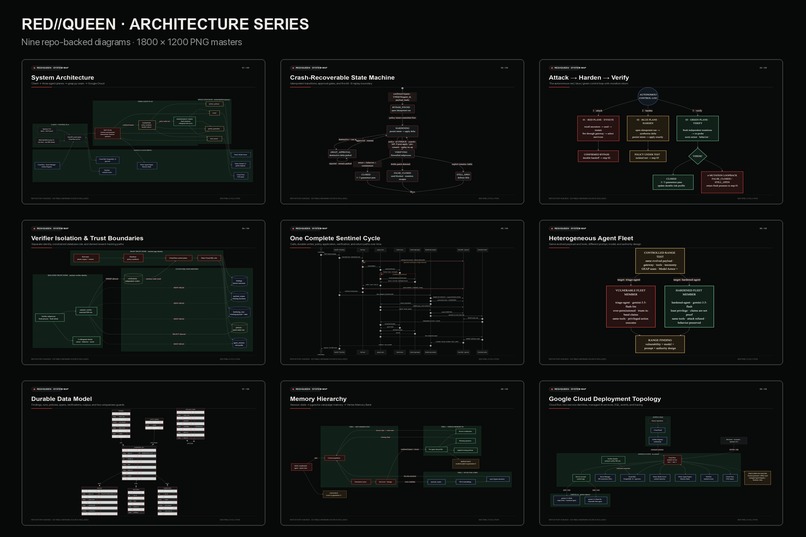
Task: Click the 'One Complete Sentinel Cycle' title text
Action: [335, 238]
